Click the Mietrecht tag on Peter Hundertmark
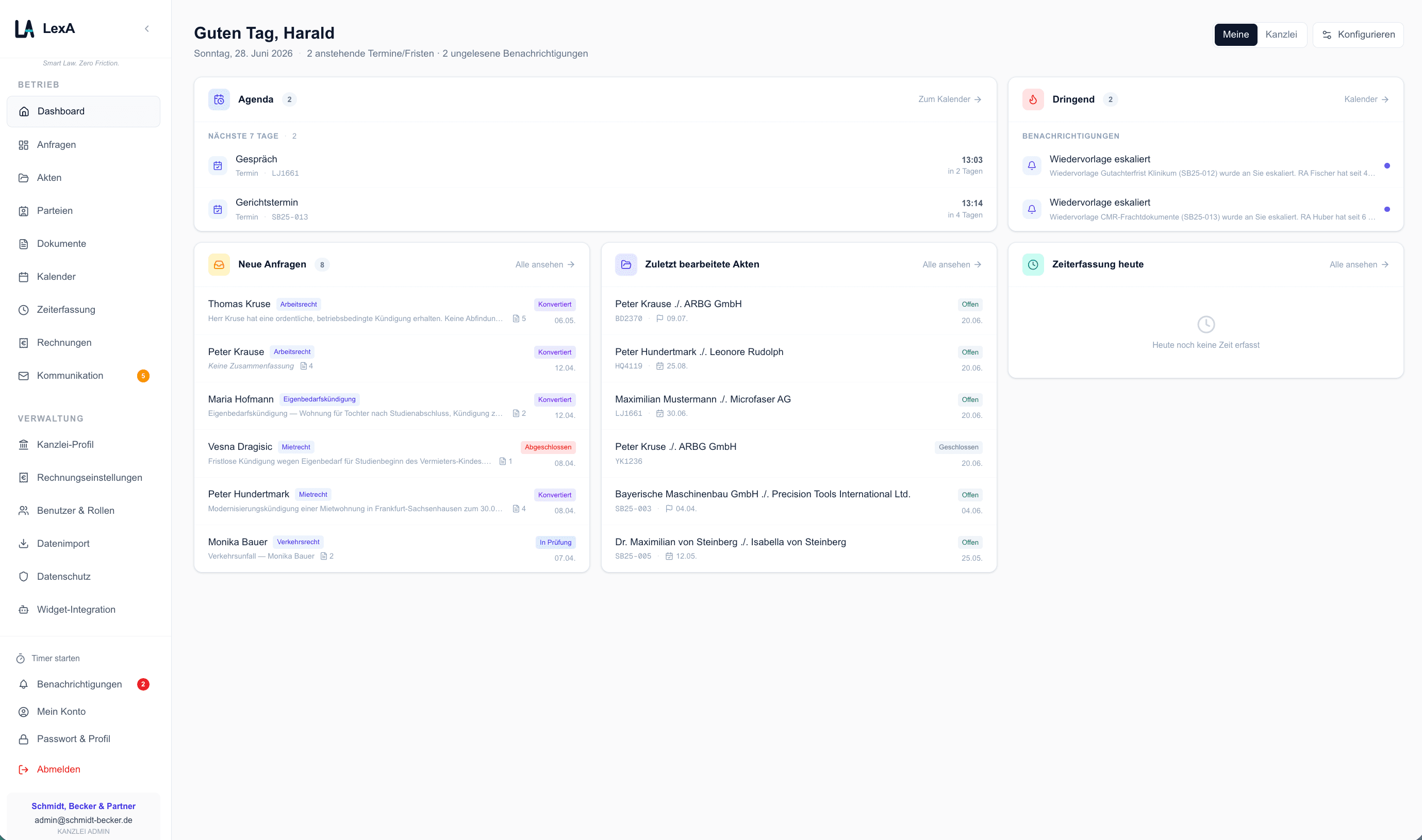The height and width of the screenshot is (840, 1422). click(x=312, y=495)
